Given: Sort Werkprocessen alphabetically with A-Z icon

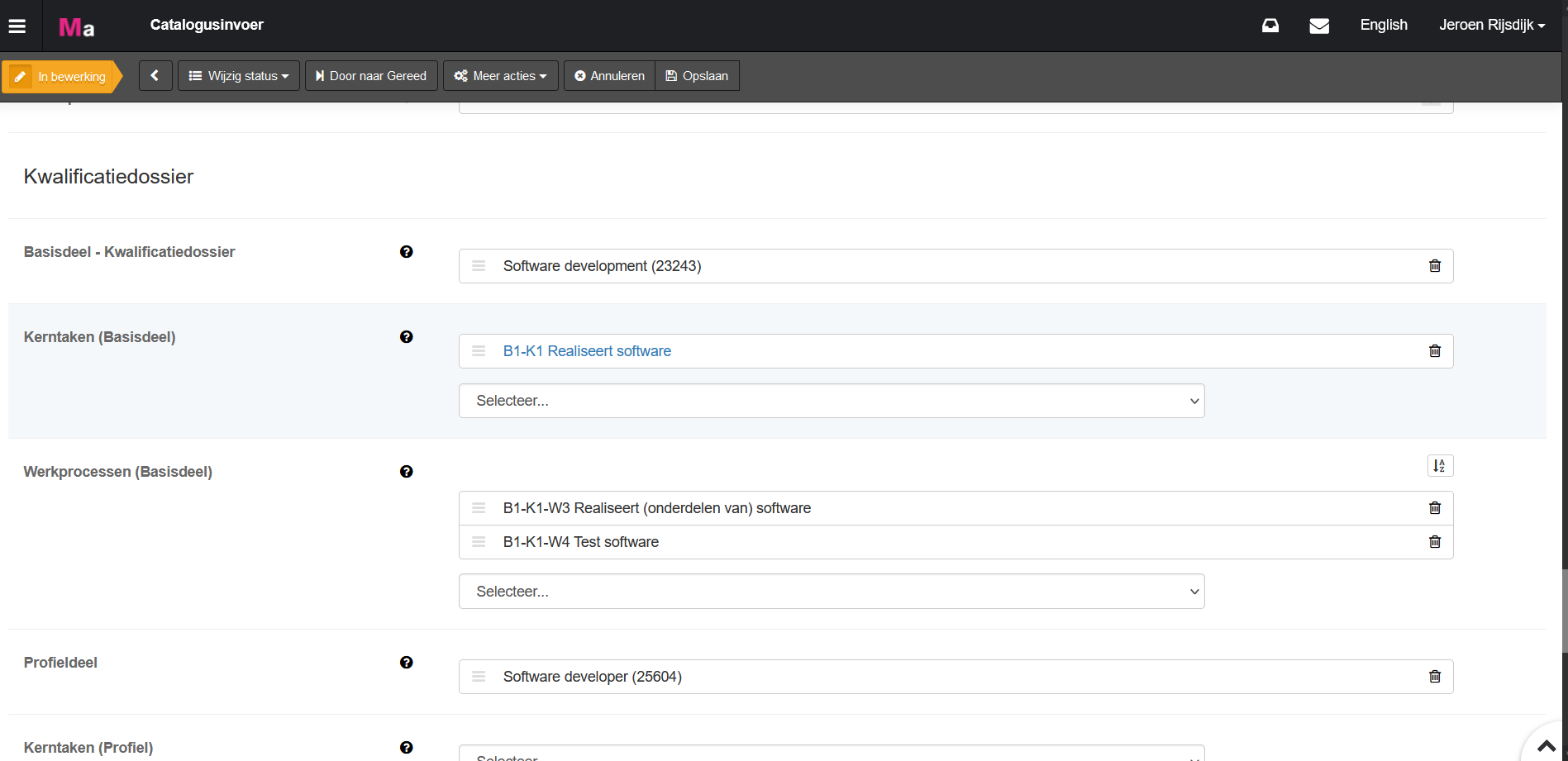Looking at the screenshot, I should pos(1440,466).
